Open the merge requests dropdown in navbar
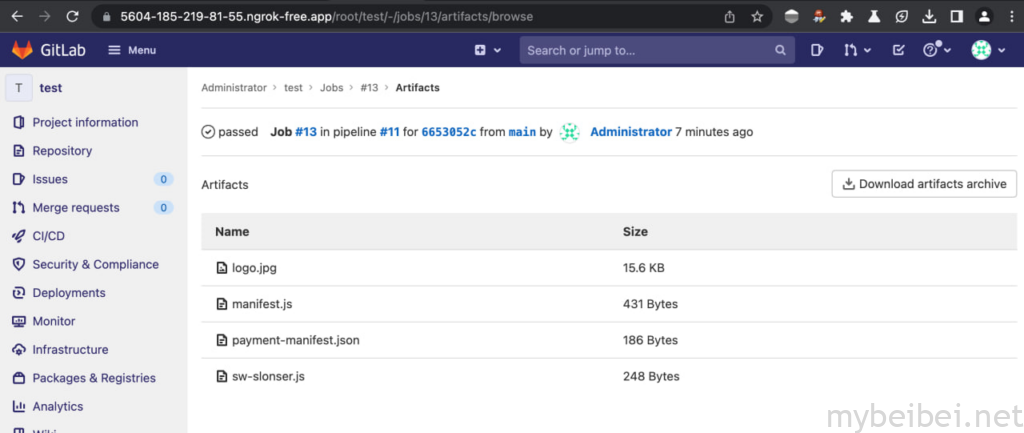Image resolution: width=1024 pixels, height=433 pixels. coord(857,50)
